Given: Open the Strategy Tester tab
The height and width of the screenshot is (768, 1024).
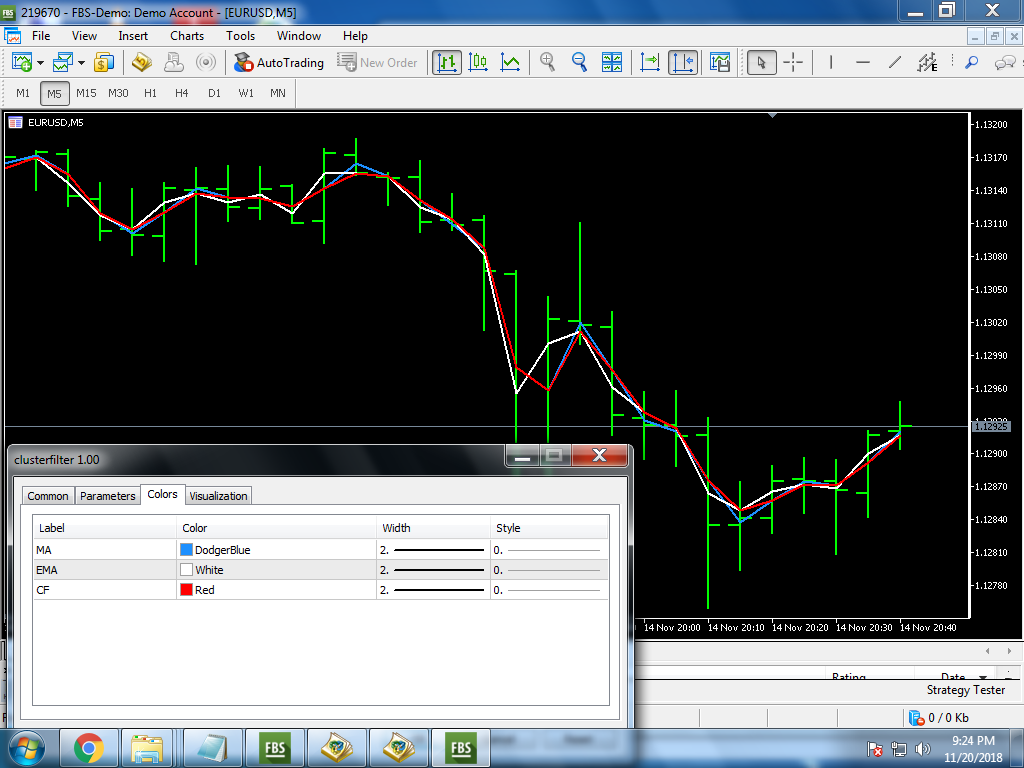Looking at the screenshot, I should coord(965,690).
